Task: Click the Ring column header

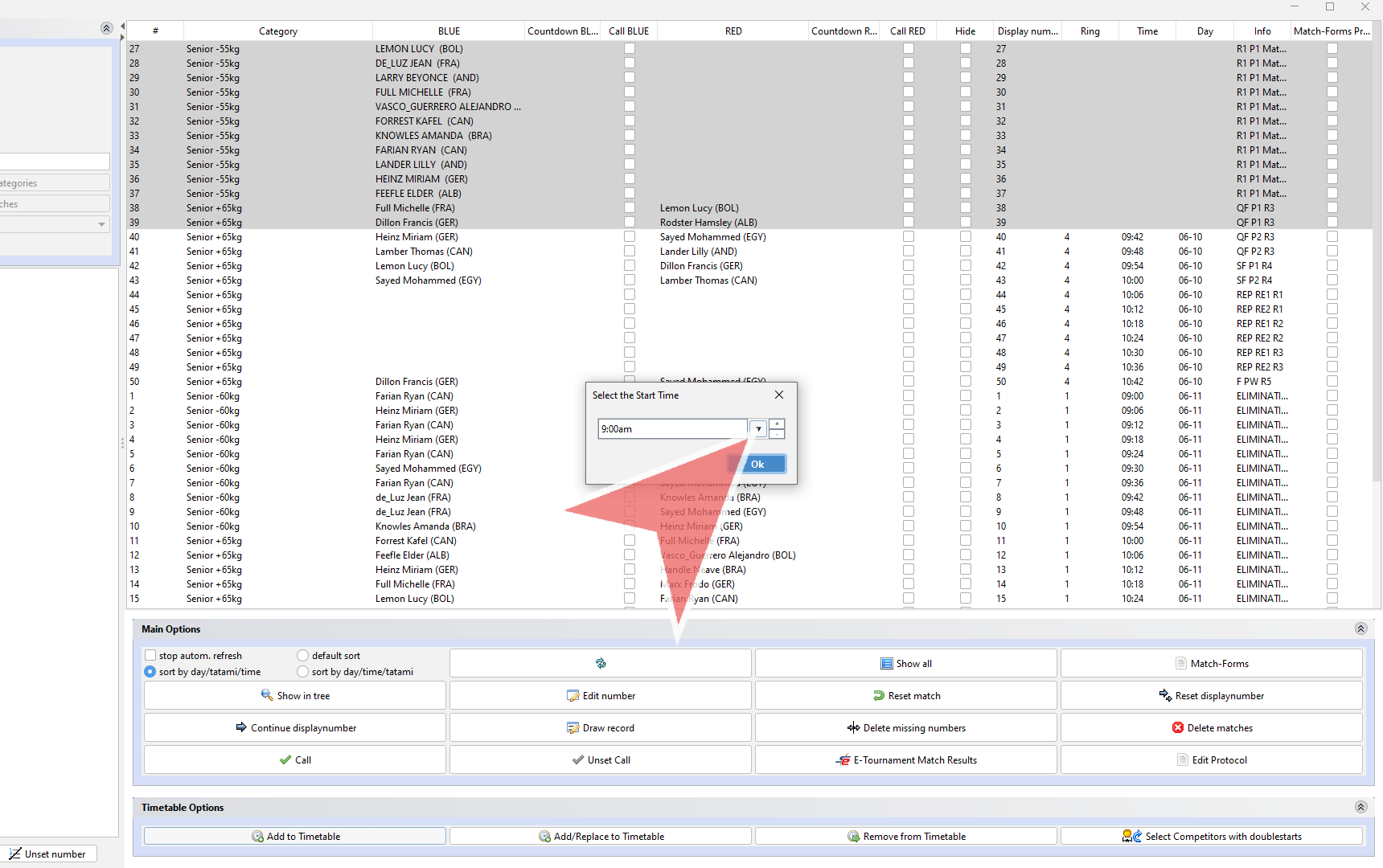Action: point(1090,31)
